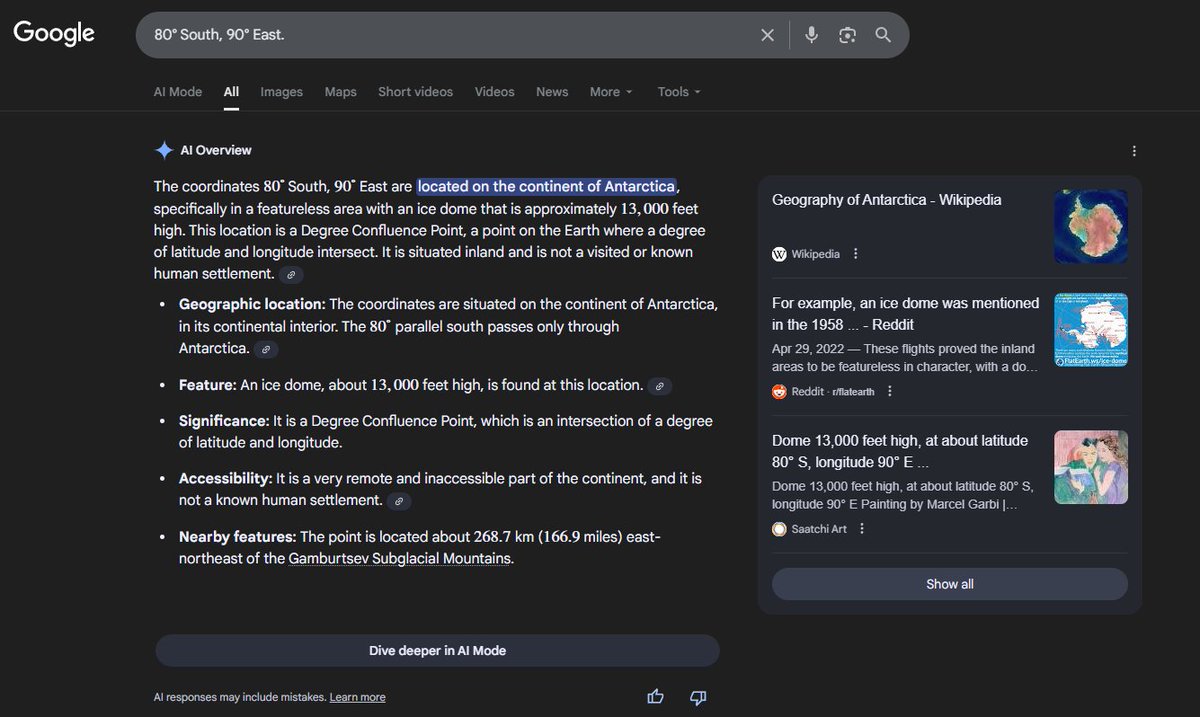Switch to Maps tab

pyautogui.click(x=340, y=92)
